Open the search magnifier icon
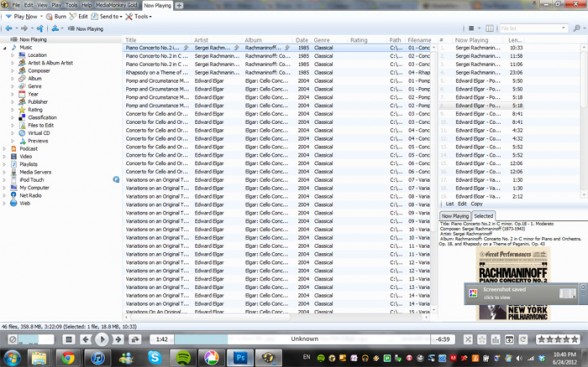This screenshot has height=367, width=588. tap(577, 28)
